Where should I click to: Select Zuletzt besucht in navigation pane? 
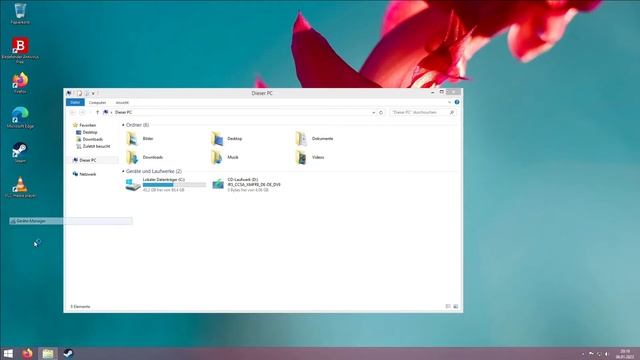[93, 146]
